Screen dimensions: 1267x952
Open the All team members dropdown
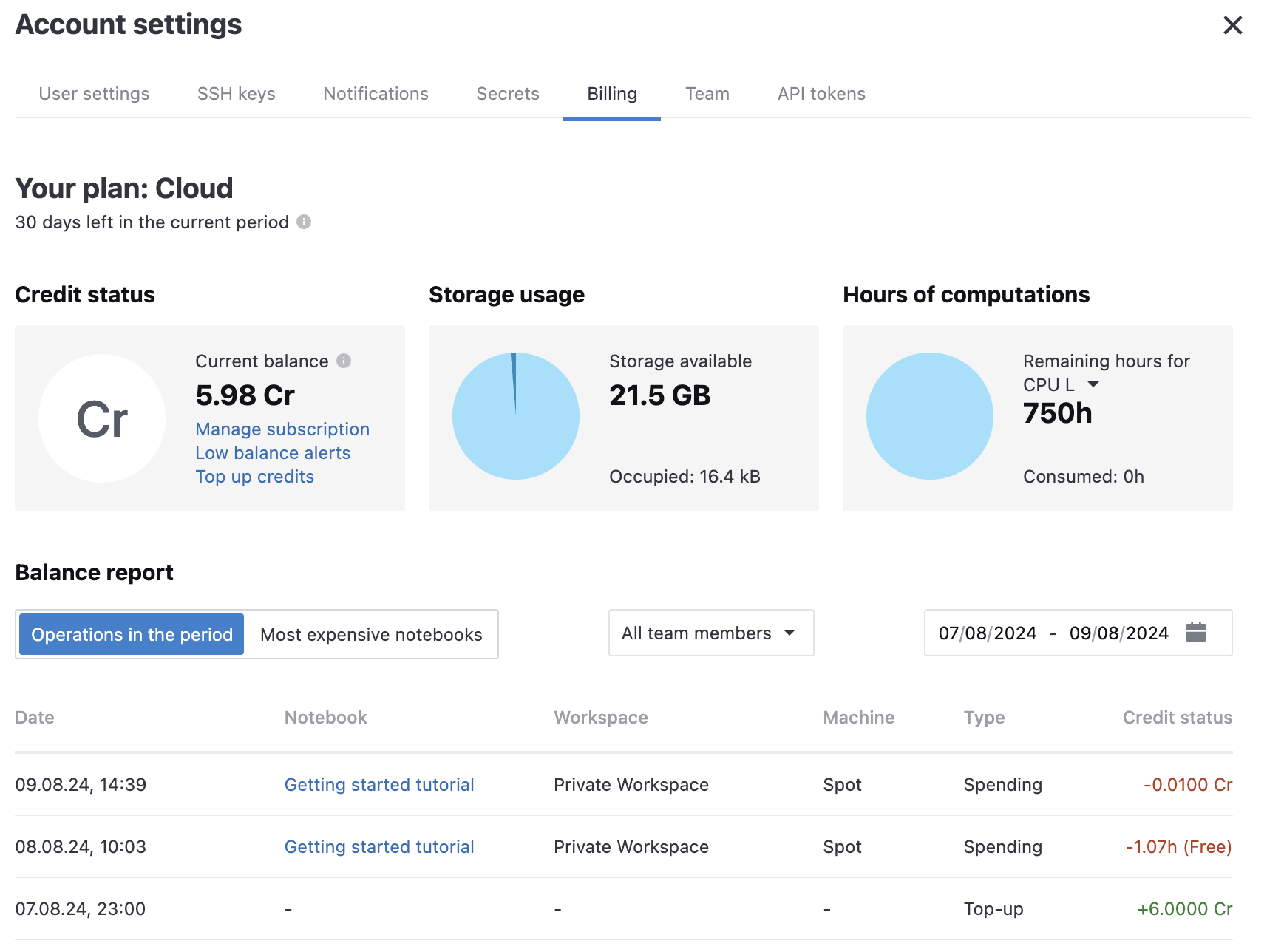coord(710,633)
